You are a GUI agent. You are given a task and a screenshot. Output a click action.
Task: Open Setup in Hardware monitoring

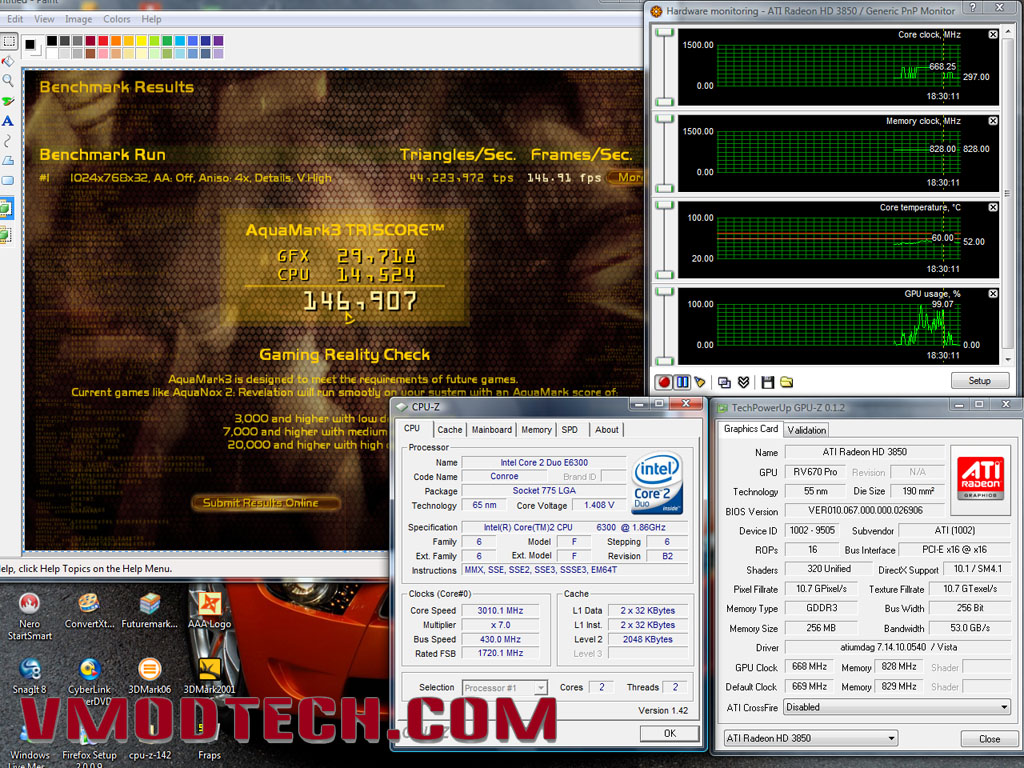(x=979, y=381)
